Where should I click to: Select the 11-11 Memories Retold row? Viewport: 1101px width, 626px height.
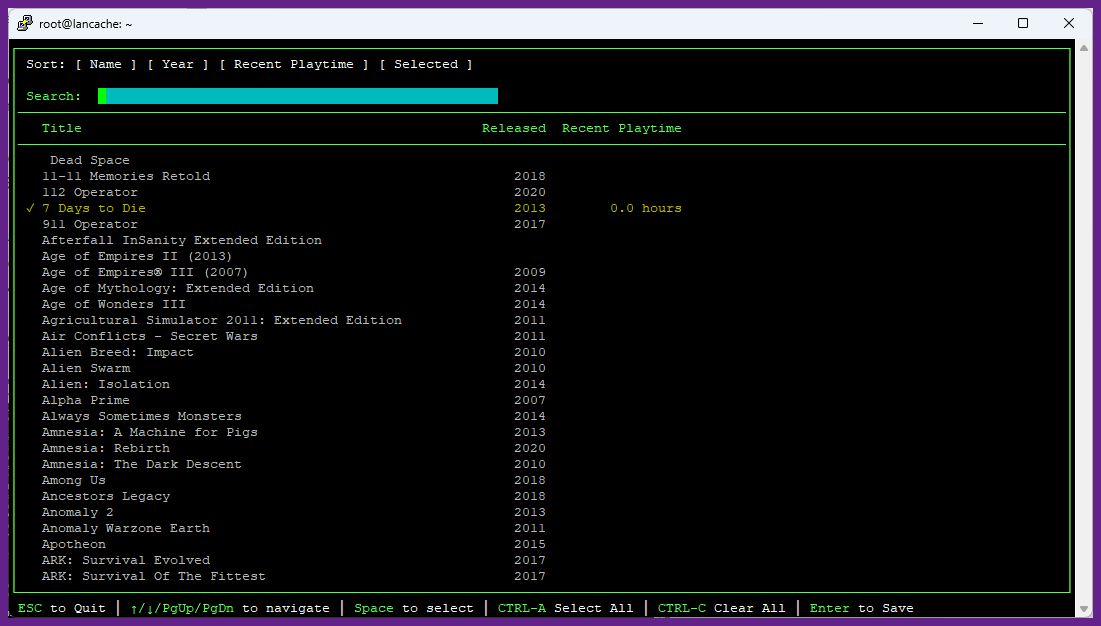click(126, 176)
